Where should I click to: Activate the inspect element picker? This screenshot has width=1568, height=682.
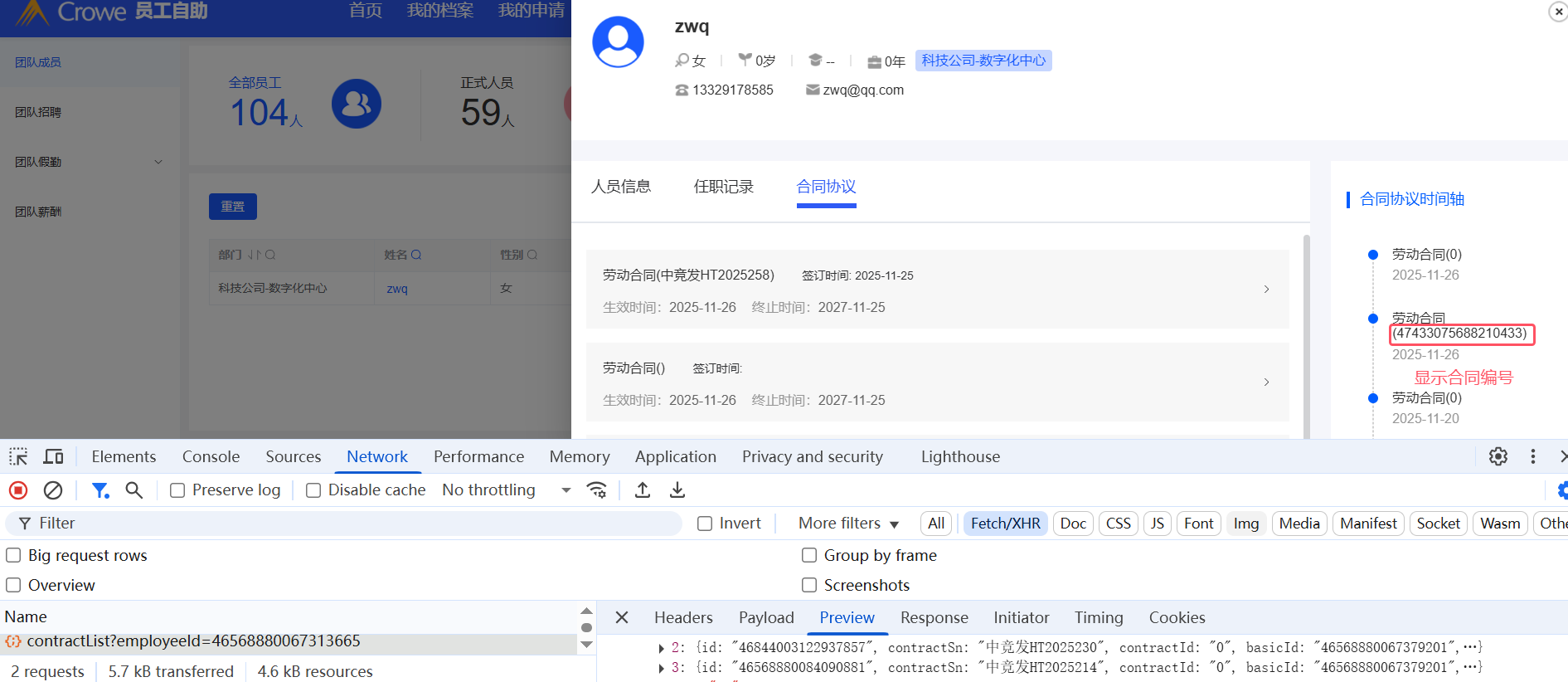18,456
